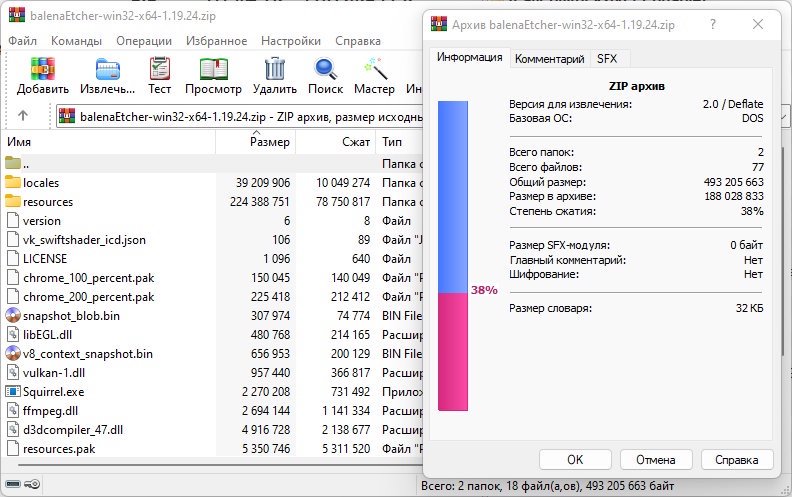This screenshot has width=792, height=497.
Task: Click the resources.pak file icon
Action: click(13, 449)
